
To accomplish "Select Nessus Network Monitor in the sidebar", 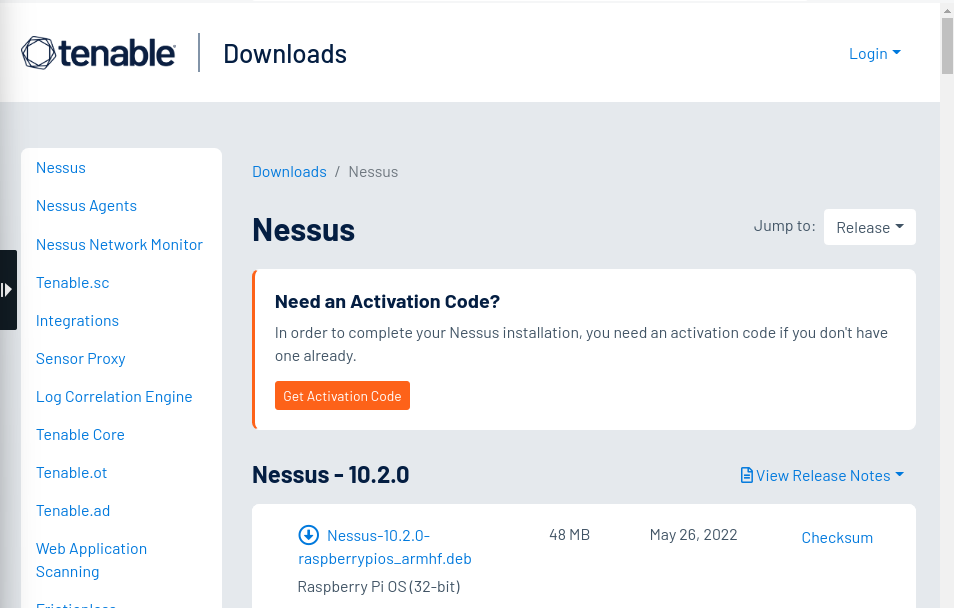I will [119, 244].
